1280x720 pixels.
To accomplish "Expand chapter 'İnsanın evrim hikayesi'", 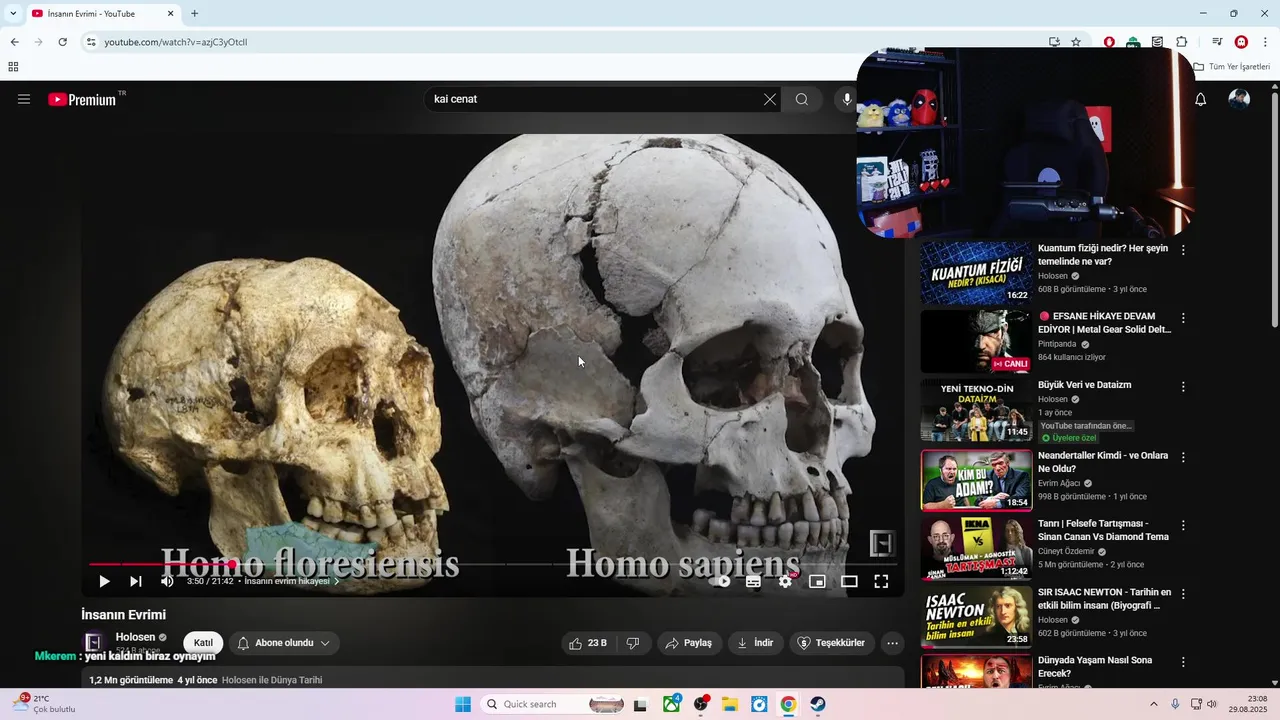I will pyautogui.click(x=292, y=581).
